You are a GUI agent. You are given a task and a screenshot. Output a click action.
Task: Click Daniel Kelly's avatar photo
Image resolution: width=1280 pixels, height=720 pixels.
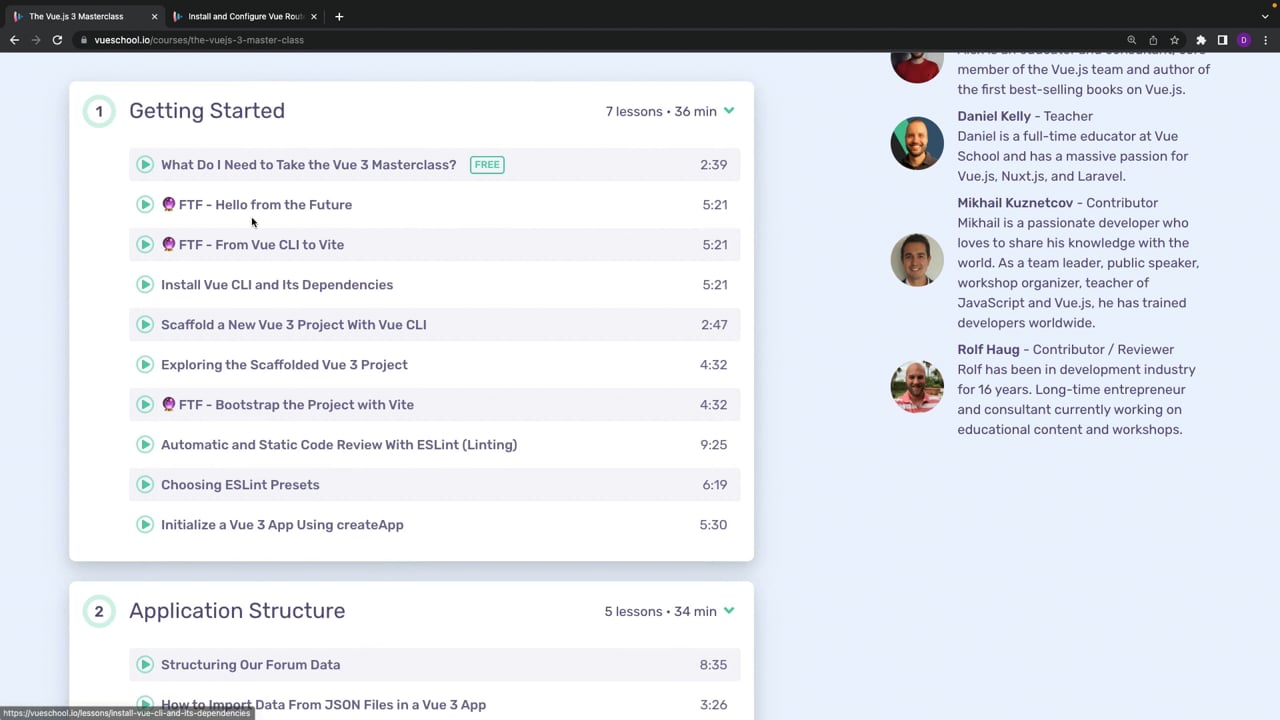[x=917, y=143]
